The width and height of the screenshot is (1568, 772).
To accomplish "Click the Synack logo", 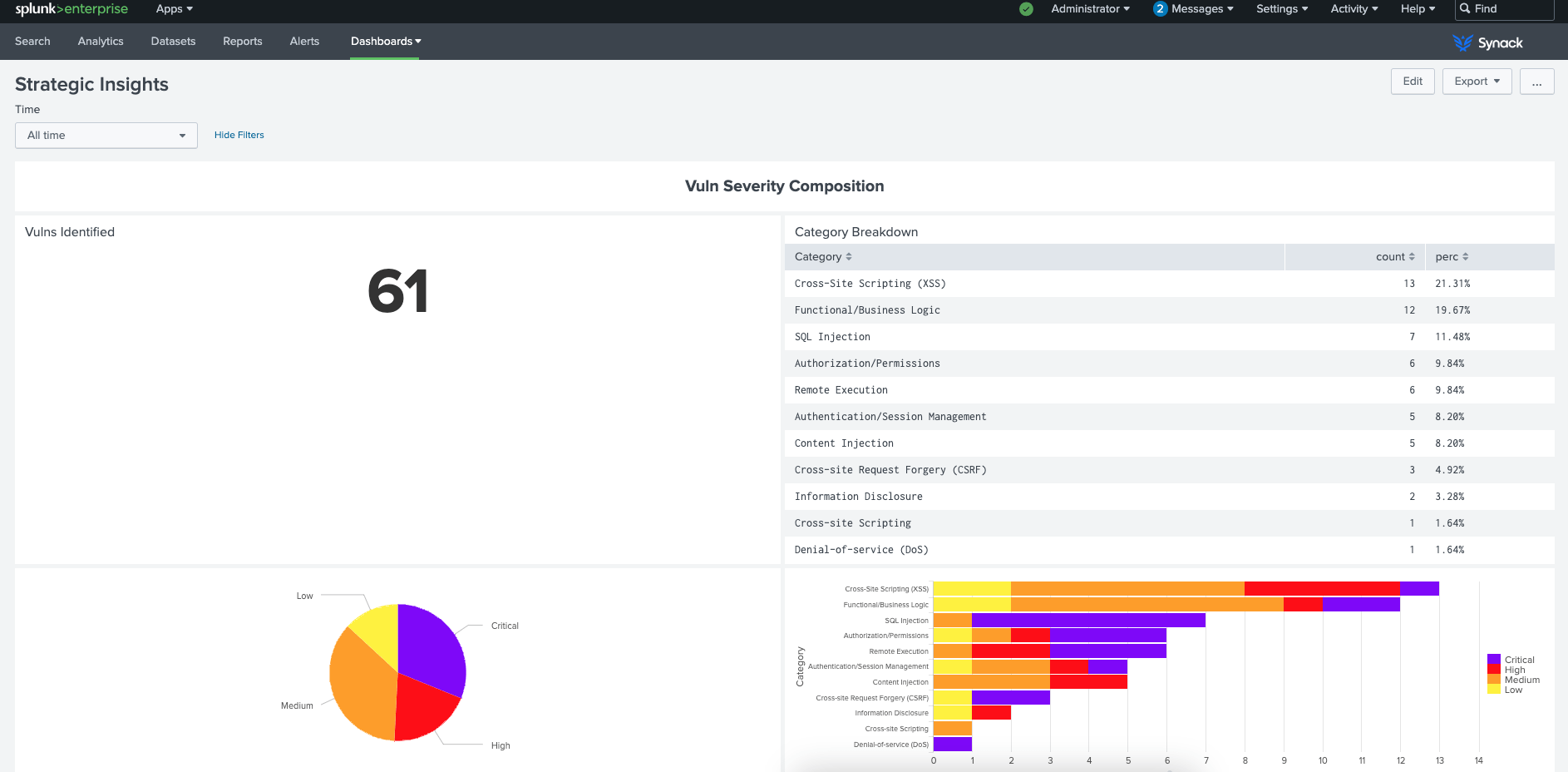I will point(1487,43).
